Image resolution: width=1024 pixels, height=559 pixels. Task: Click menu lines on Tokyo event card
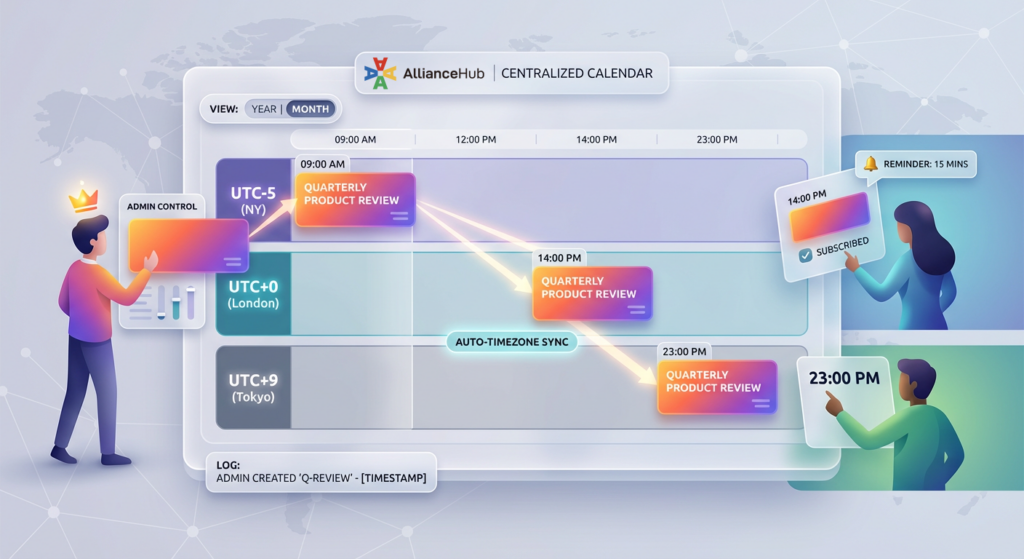pyautogui.click(x=761, y=403)
